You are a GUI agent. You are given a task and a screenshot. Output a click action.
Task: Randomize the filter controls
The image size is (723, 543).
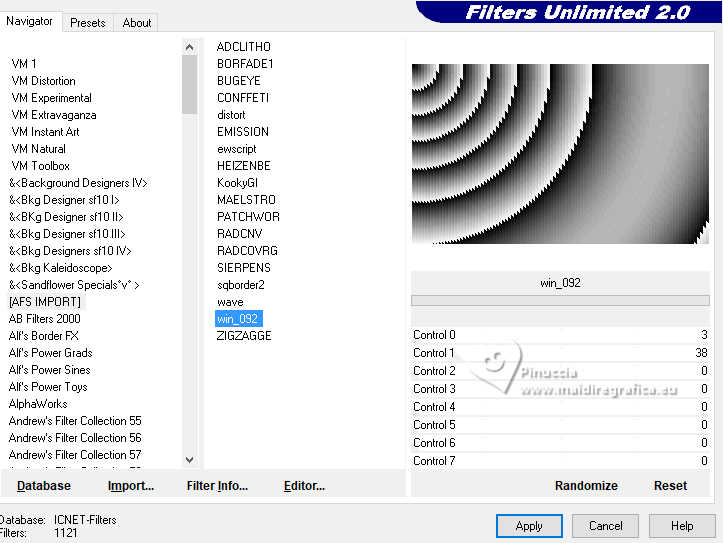click(586, 486)
